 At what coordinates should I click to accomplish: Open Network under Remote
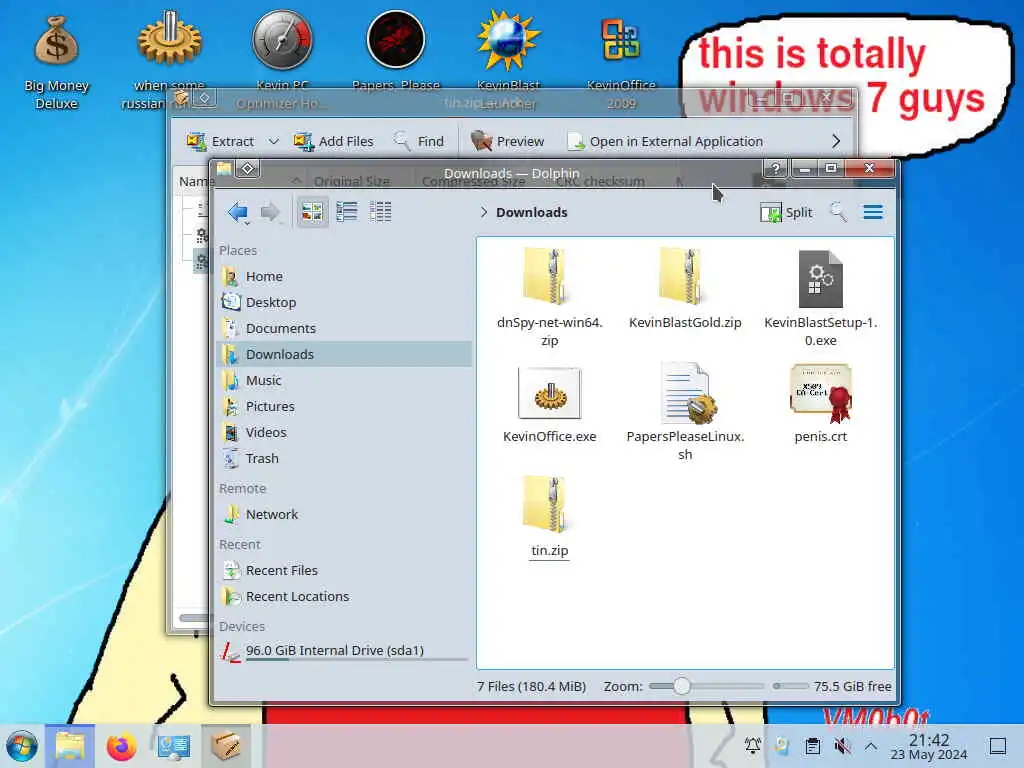click(x=344, y=515)
